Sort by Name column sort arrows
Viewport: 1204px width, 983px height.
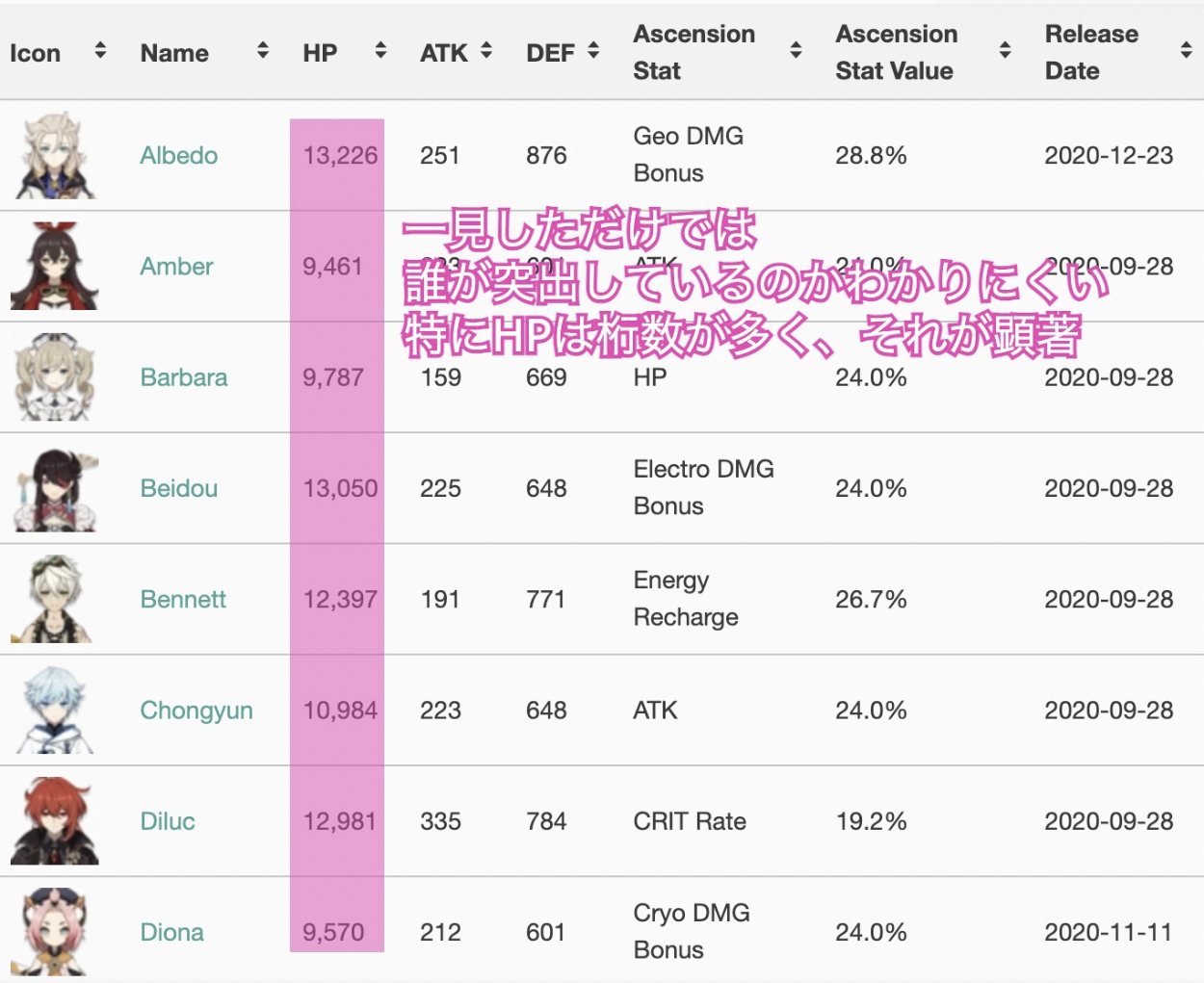262,51
